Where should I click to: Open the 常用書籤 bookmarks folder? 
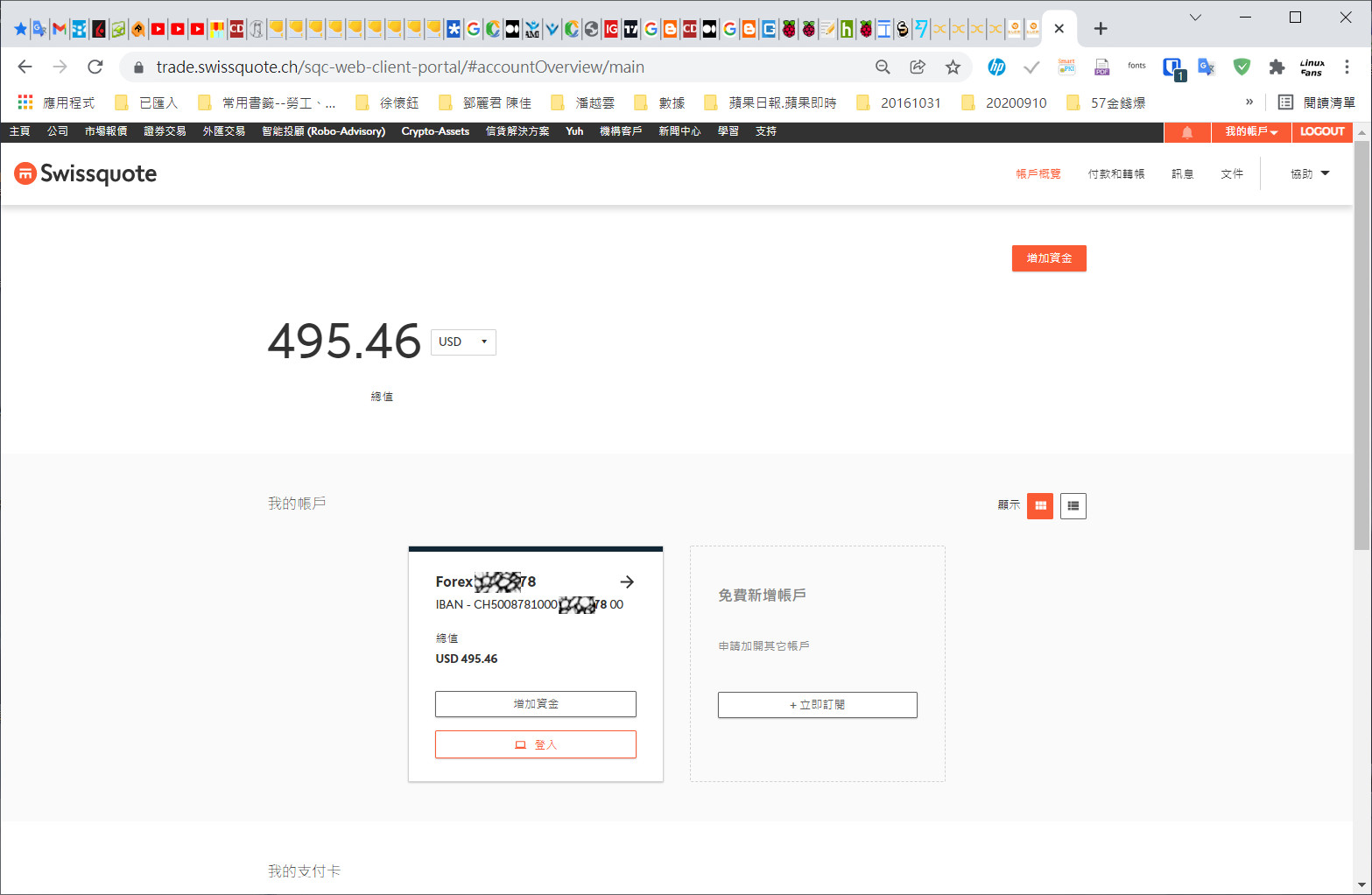(x=267, y=102)
